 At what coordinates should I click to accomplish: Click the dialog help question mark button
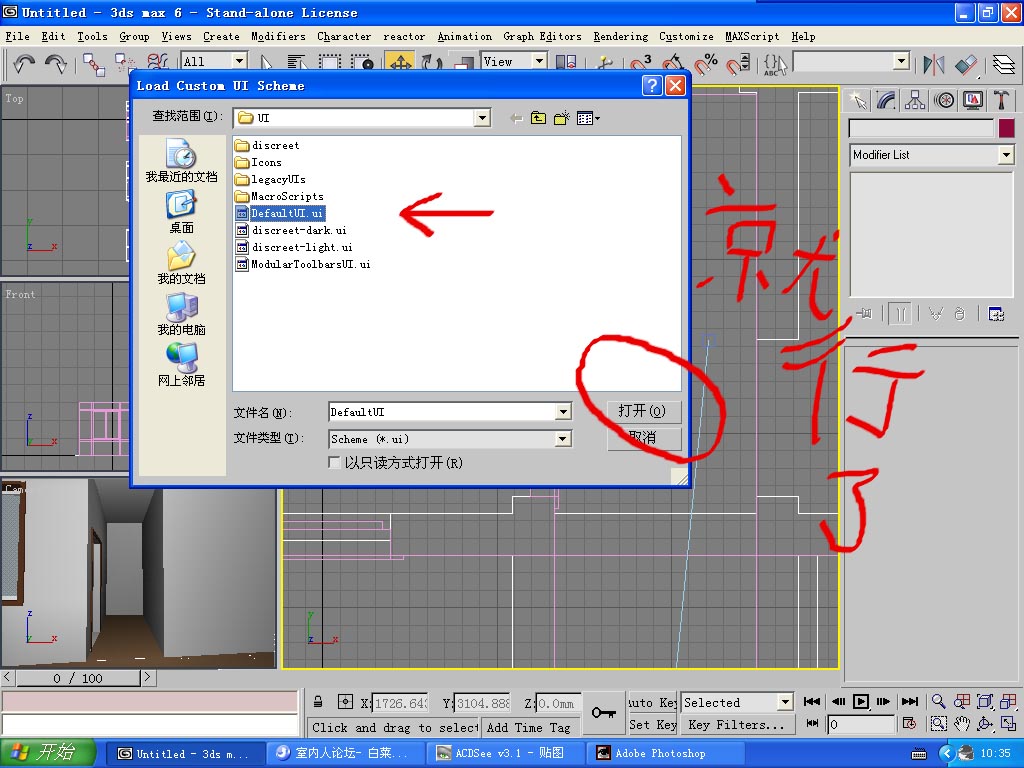point(652,86)
